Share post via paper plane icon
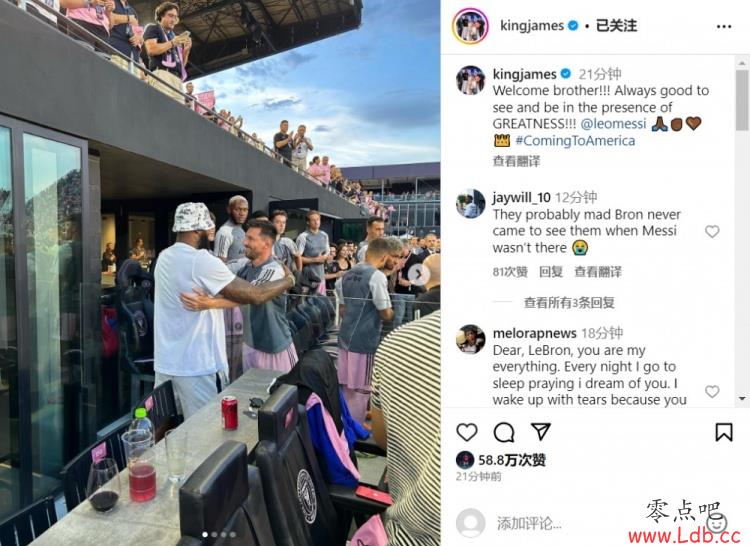Image resolution: width=750 pixels, height=546 pixels. 541,432
